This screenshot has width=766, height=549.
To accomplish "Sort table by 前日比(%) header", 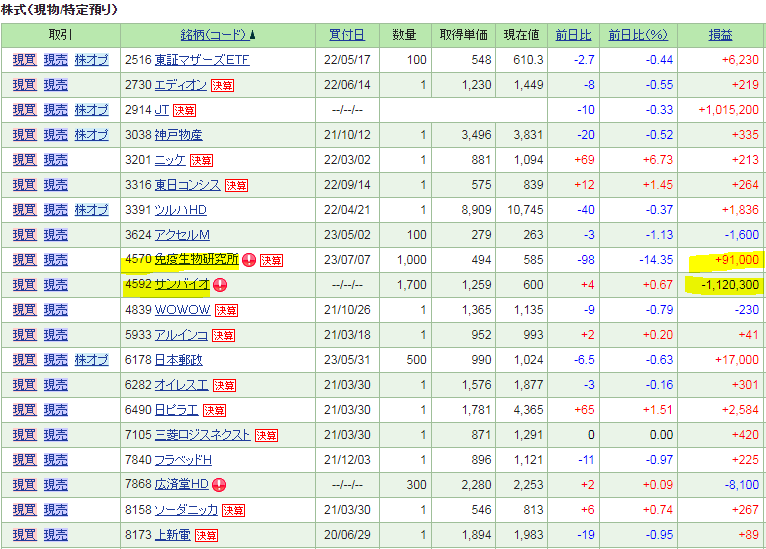I will pos(638,35).
